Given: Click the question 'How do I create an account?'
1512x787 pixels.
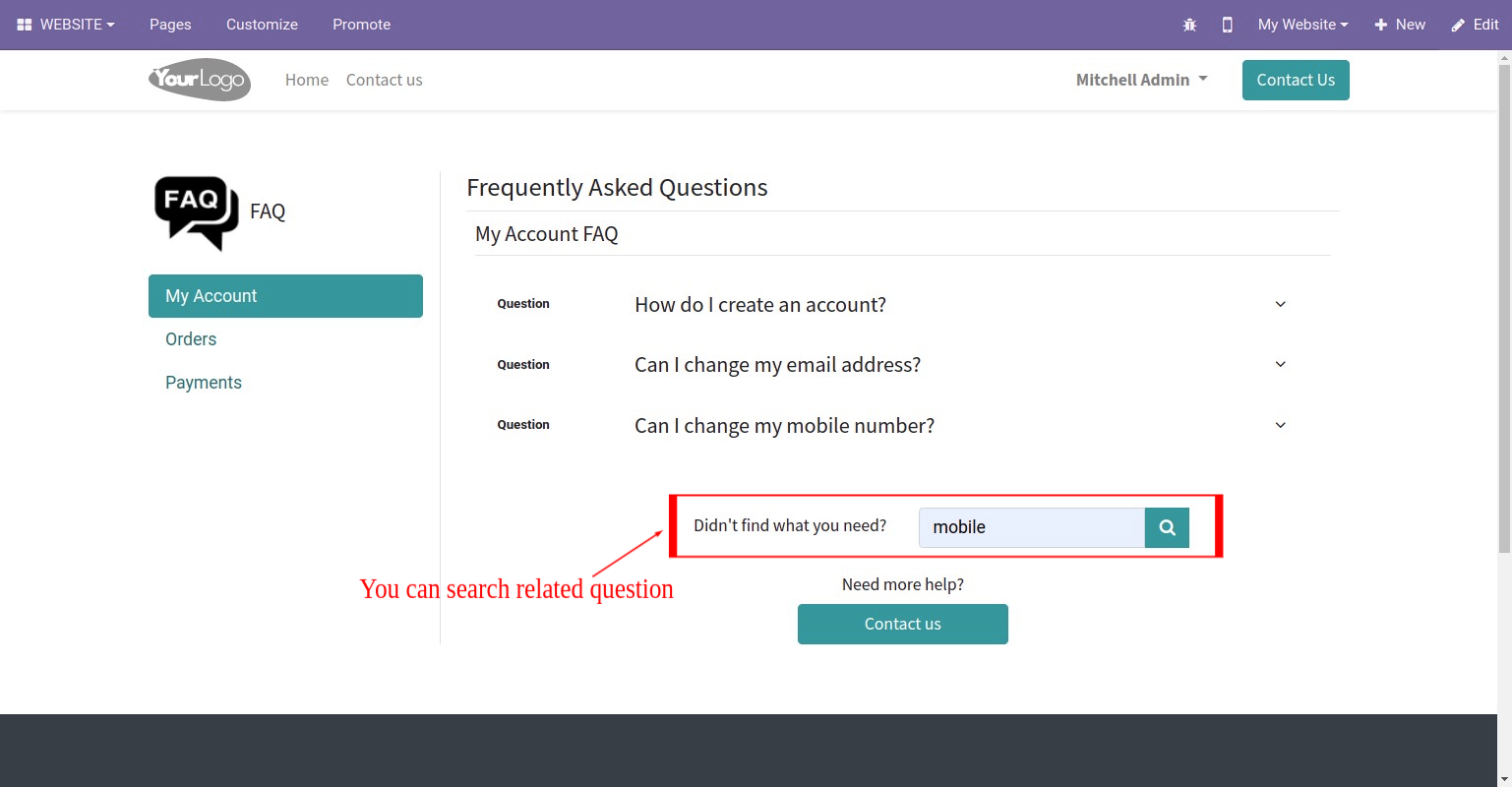Looking at the screenshot, I should 760,305.
